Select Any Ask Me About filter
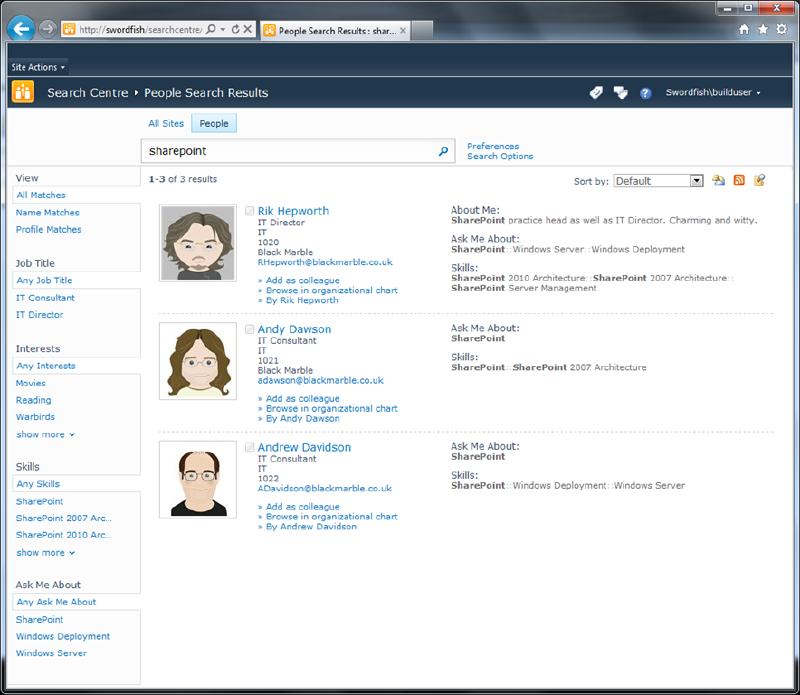800x695 pixels. [x=56, y=602]
